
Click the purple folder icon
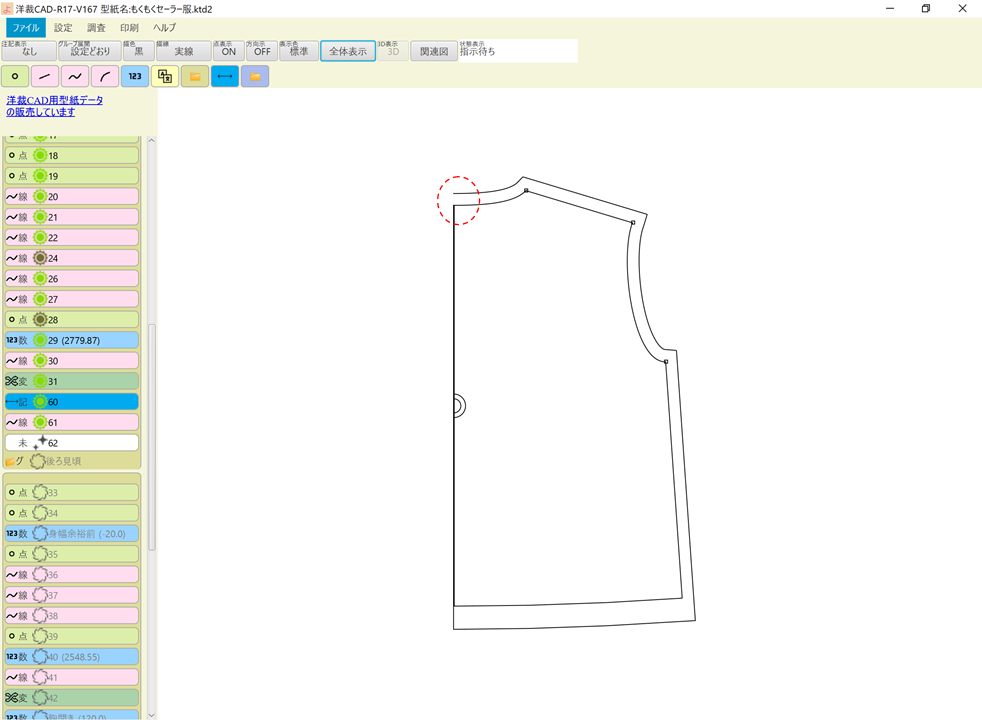[255, 76]
